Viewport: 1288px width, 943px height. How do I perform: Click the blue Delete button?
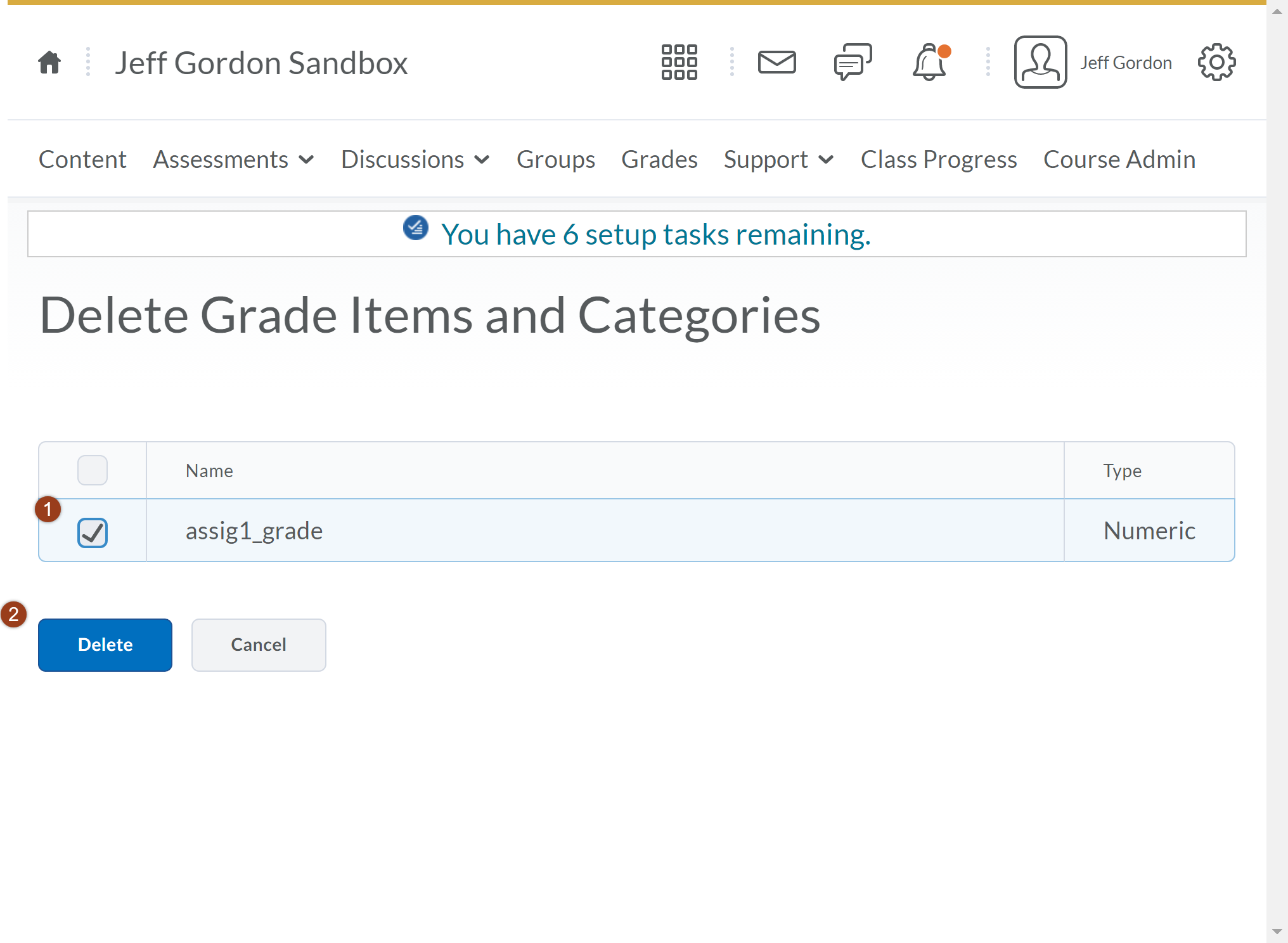point(105,645)
